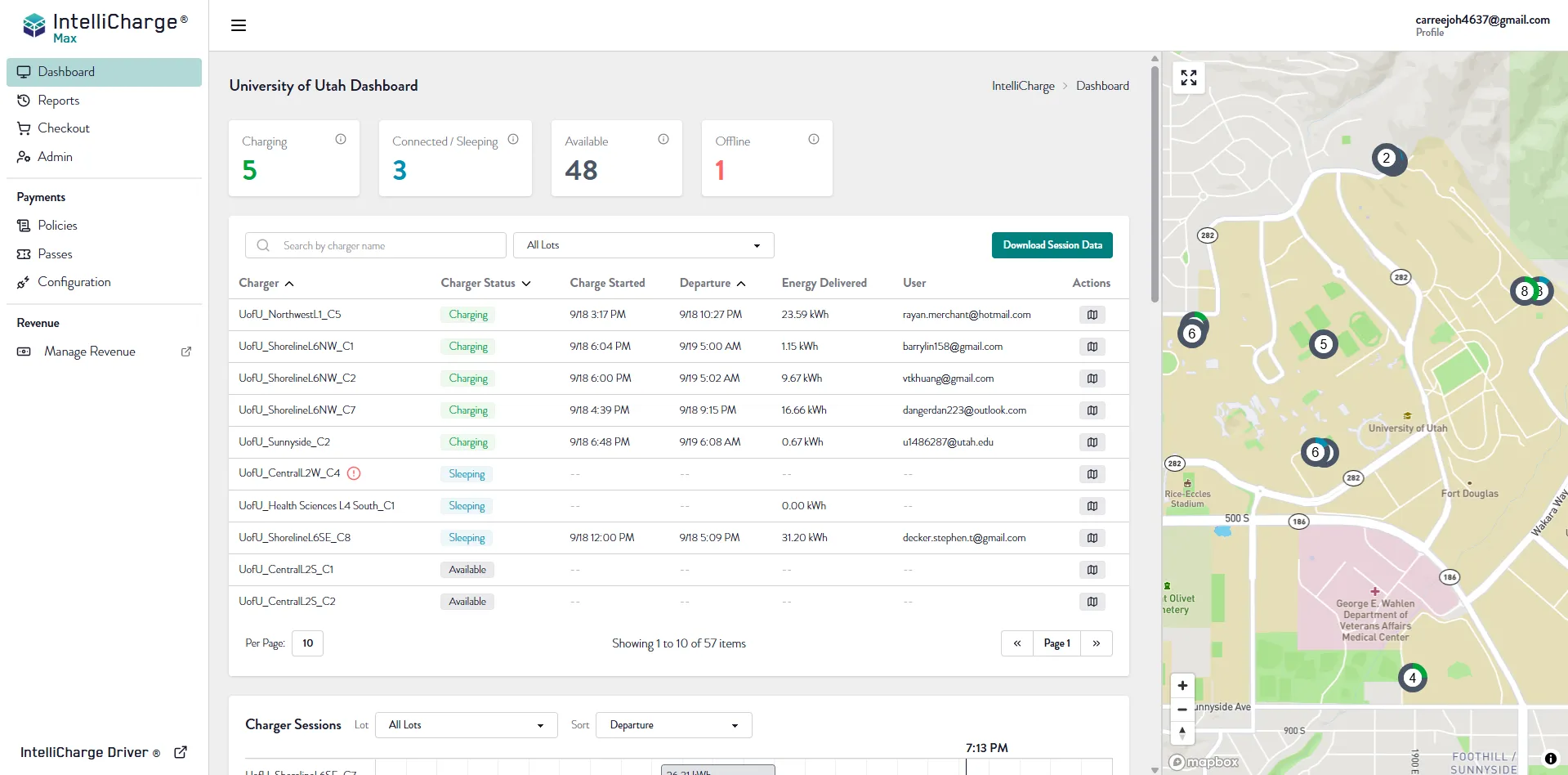Screen dimensions: 1568x775
Task: Open the Profile link under the email
Action: pos(1429,33)
